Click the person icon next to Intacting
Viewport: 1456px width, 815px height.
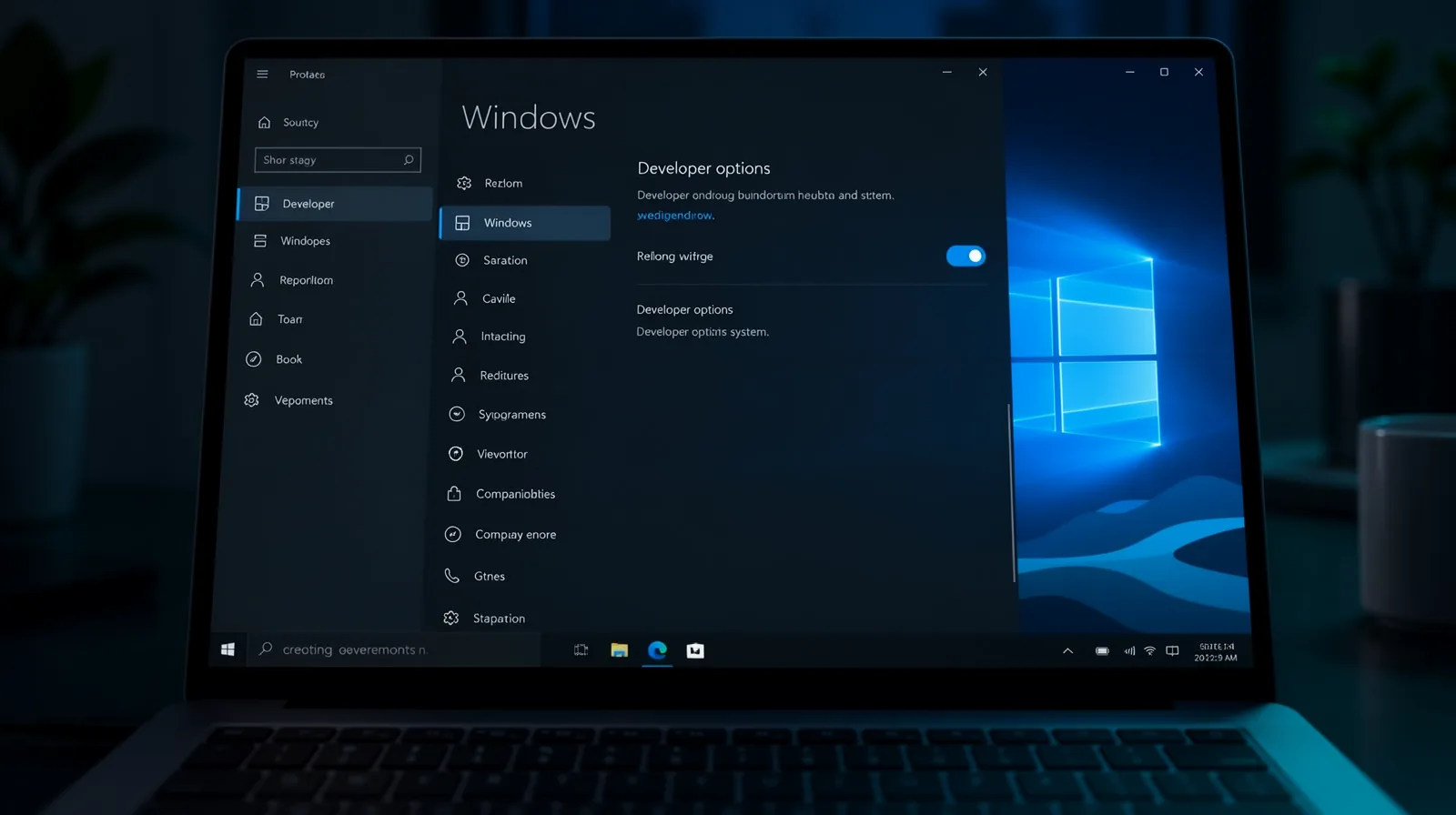coord(460,337)
